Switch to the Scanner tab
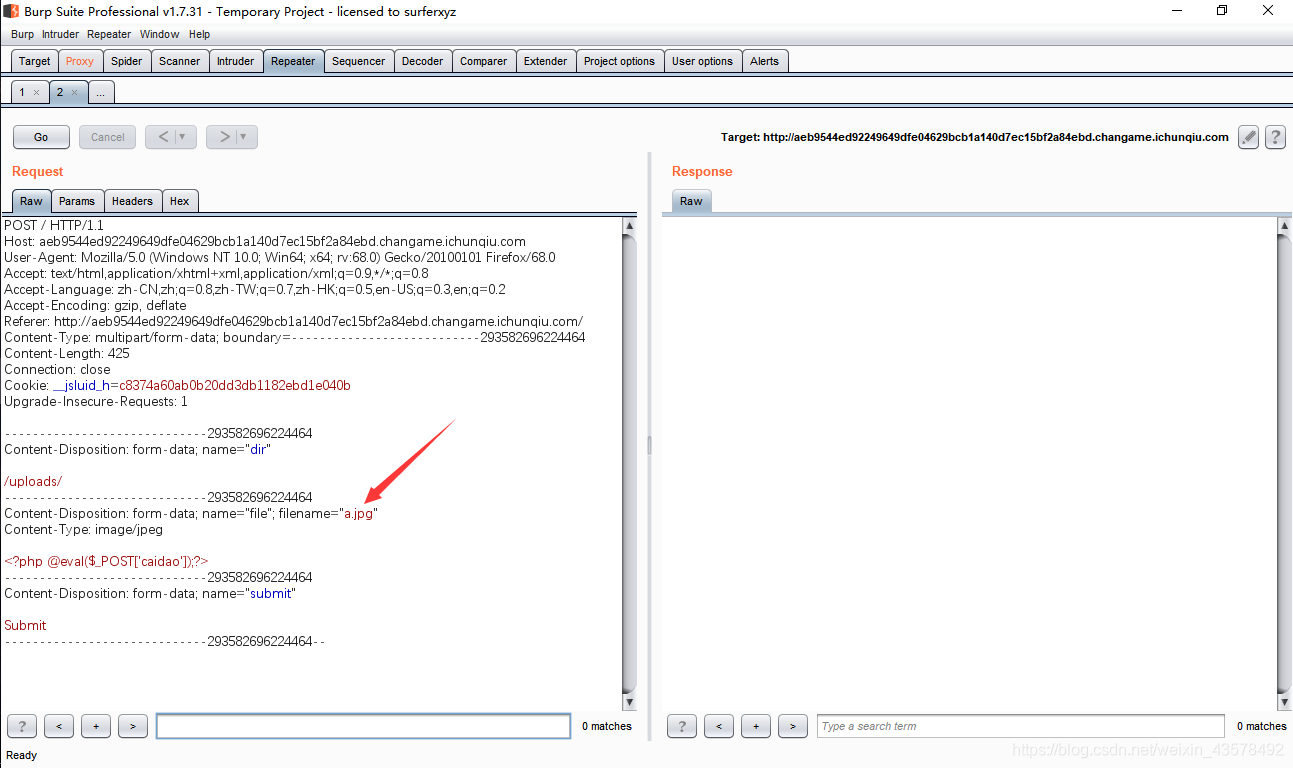 point(180,61)
